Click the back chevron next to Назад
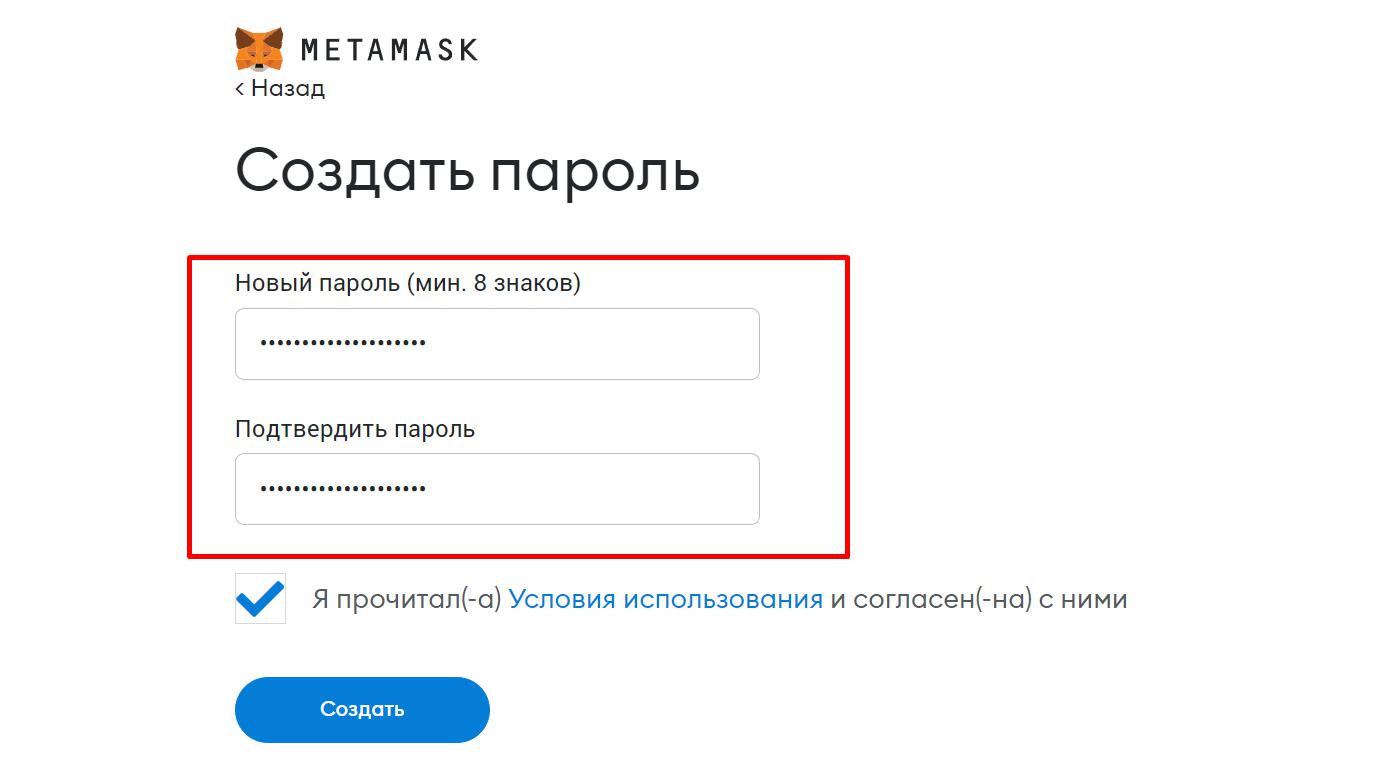The height and width of the screenshot is (770, 1392). click(240, 88)
